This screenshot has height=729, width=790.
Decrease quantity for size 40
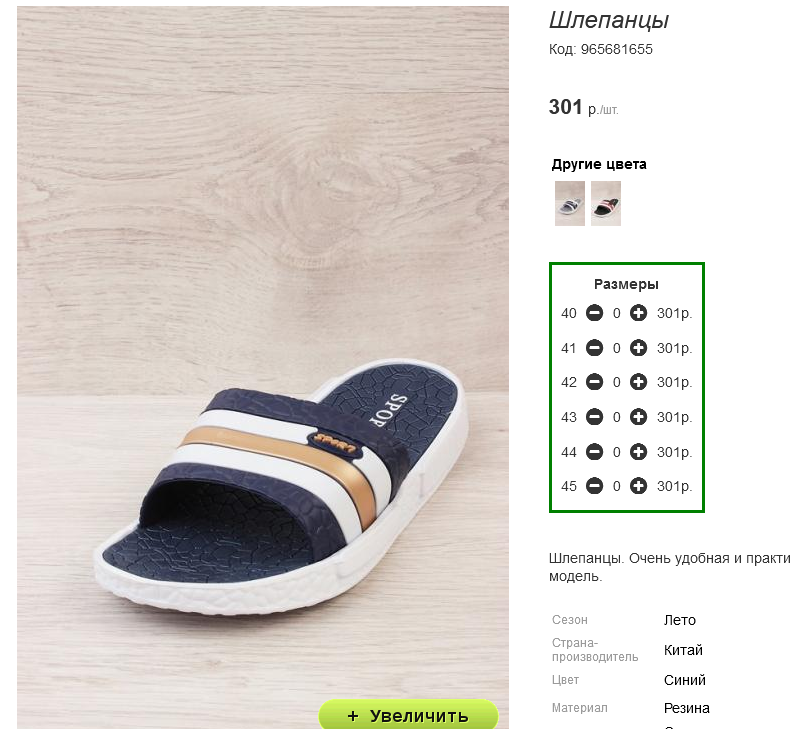pos(595,313)
